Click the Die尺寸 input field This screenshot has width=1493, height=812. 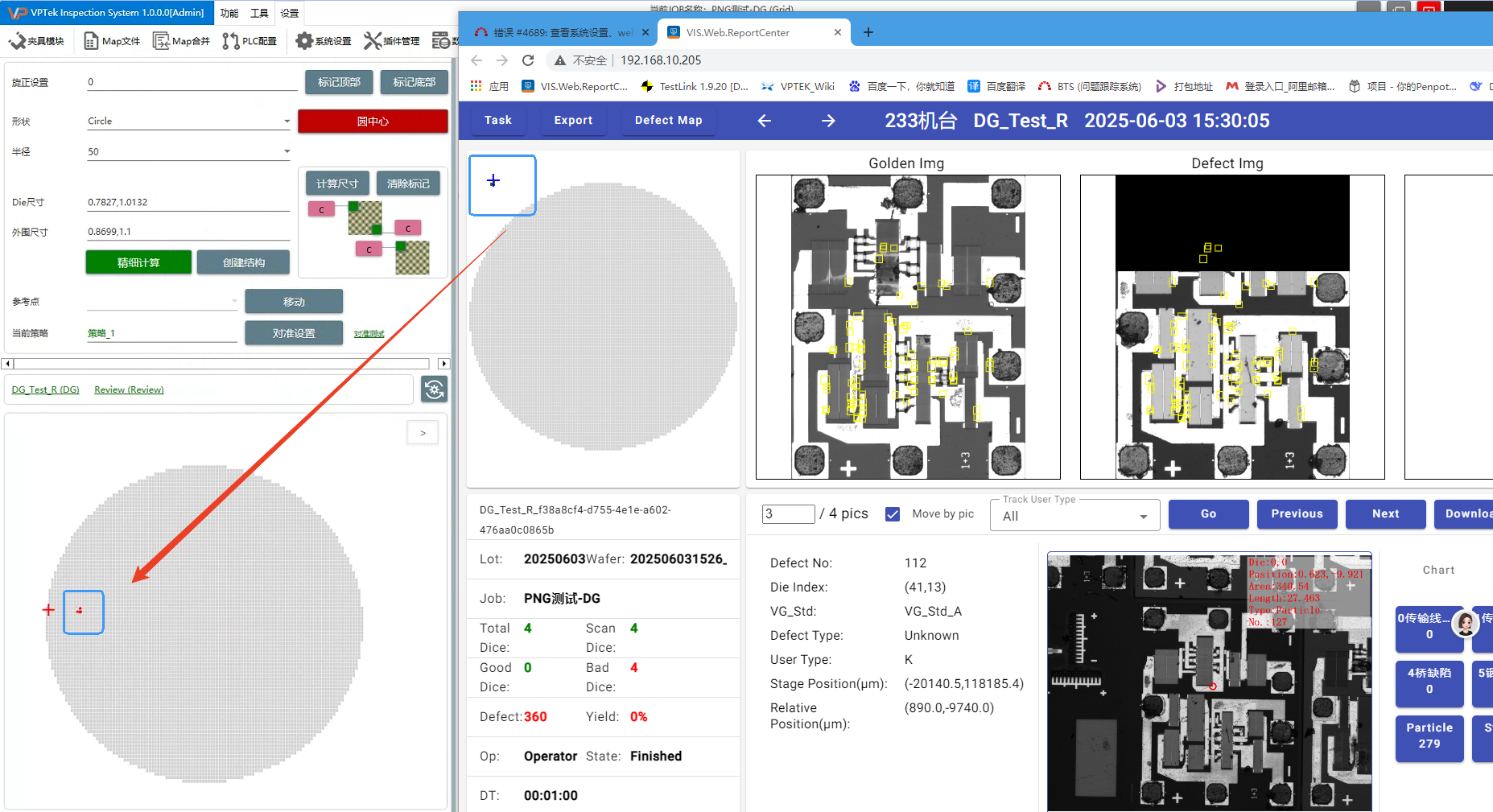(x=188, y=202)
